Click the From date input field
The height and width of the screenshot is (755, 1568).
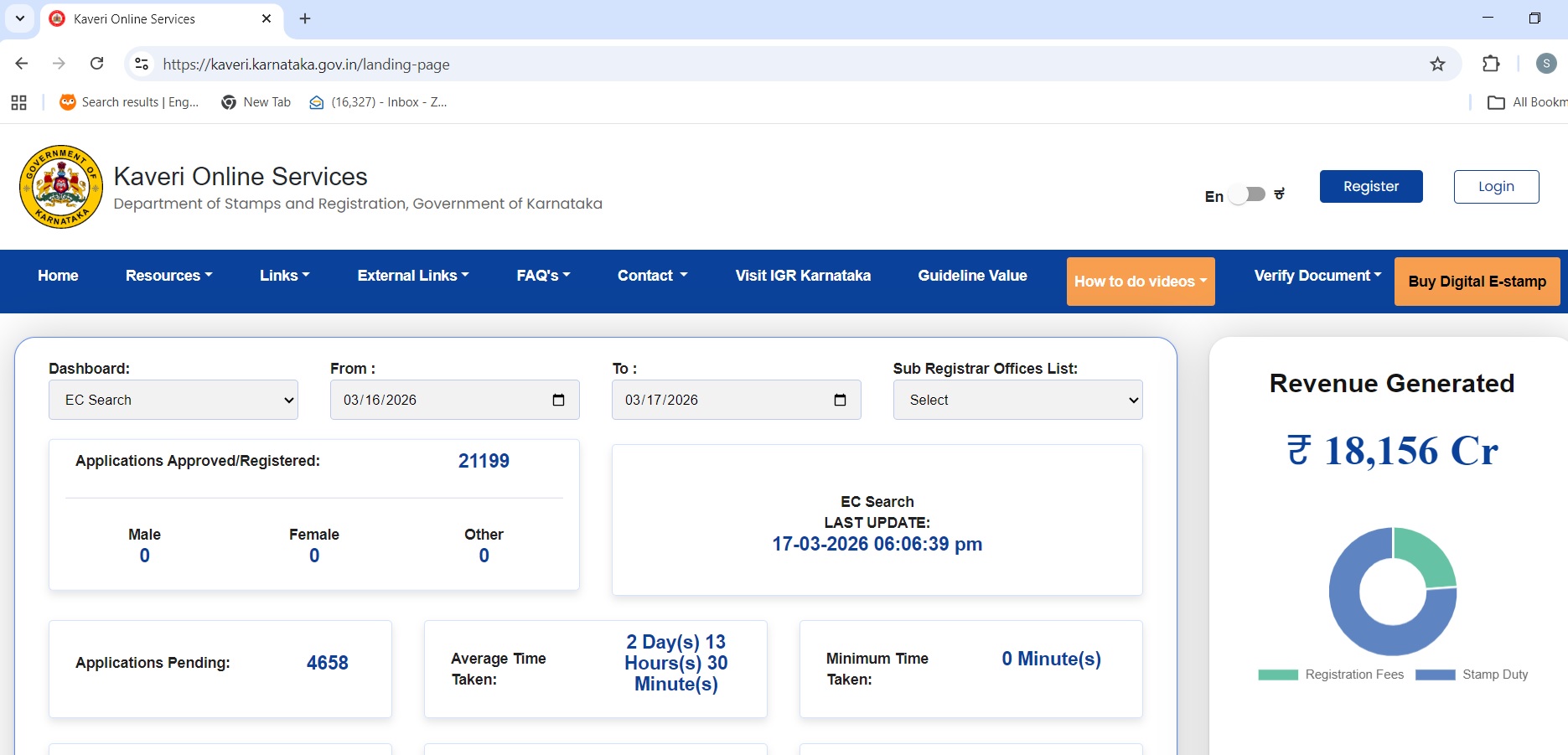(x=455, y=400)
